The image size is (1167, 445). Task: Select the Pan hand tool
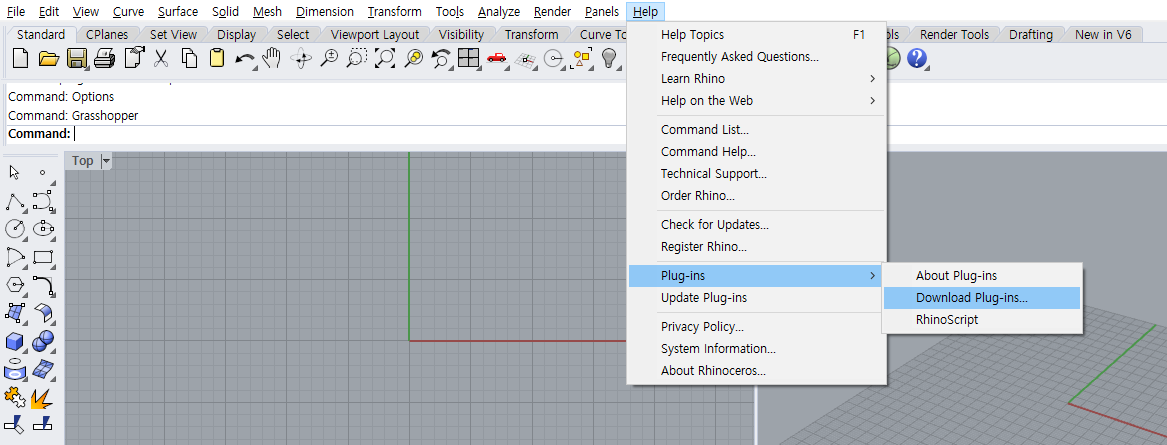coord(272,58)
